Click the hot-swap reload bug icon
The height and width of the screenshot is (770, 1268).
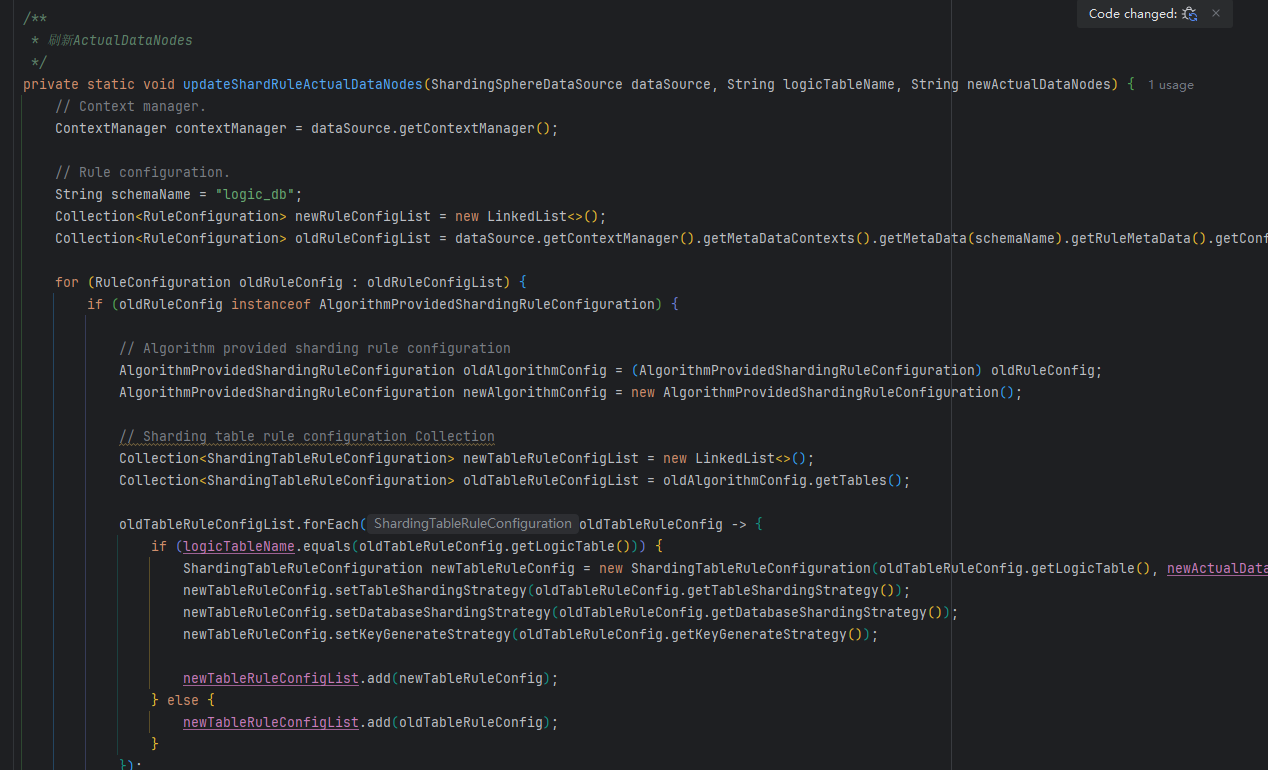tap(1189, 14)
